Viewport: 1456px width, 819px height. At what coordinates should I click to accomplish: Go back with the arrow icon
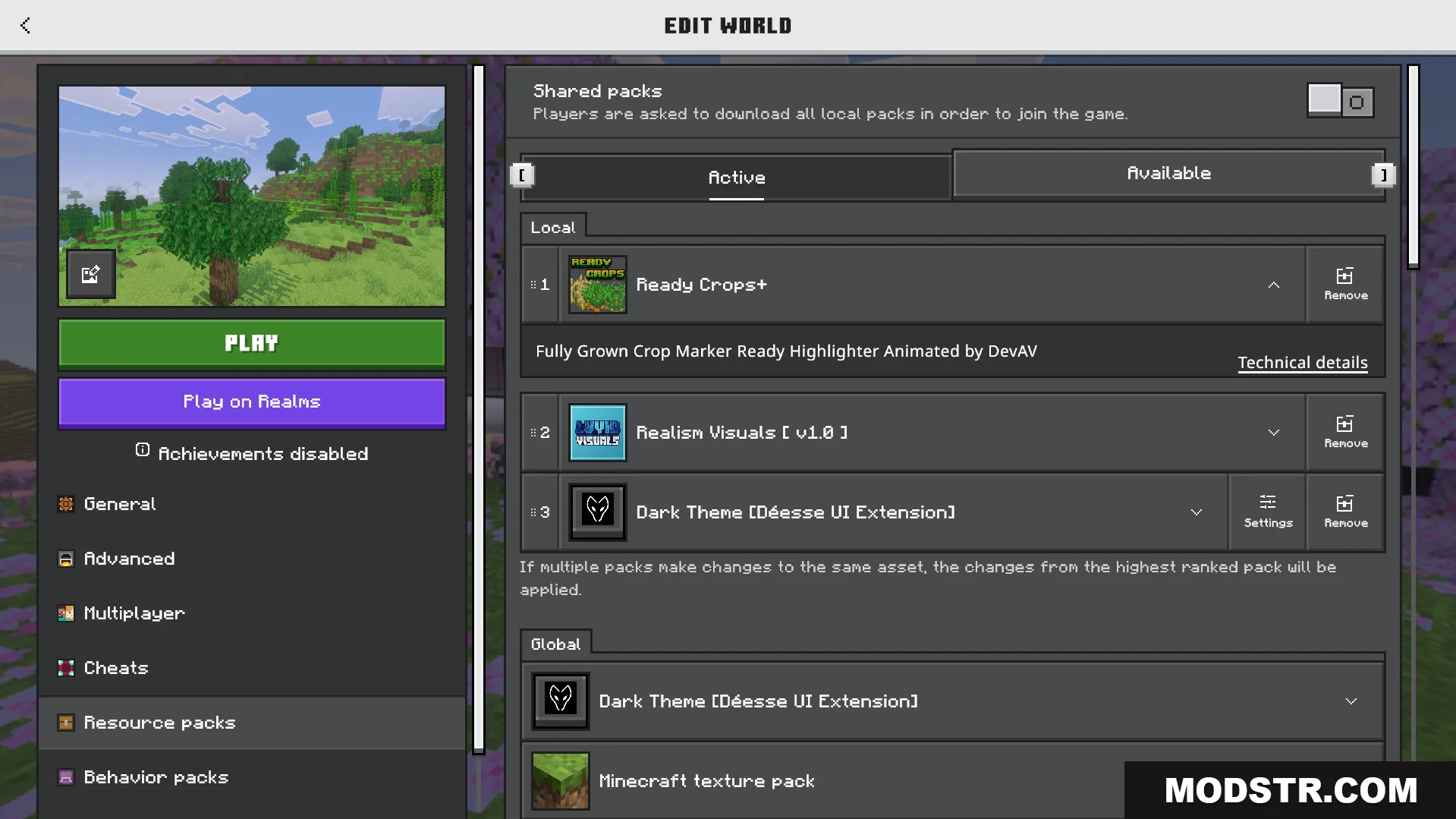(x=26, y=25)
